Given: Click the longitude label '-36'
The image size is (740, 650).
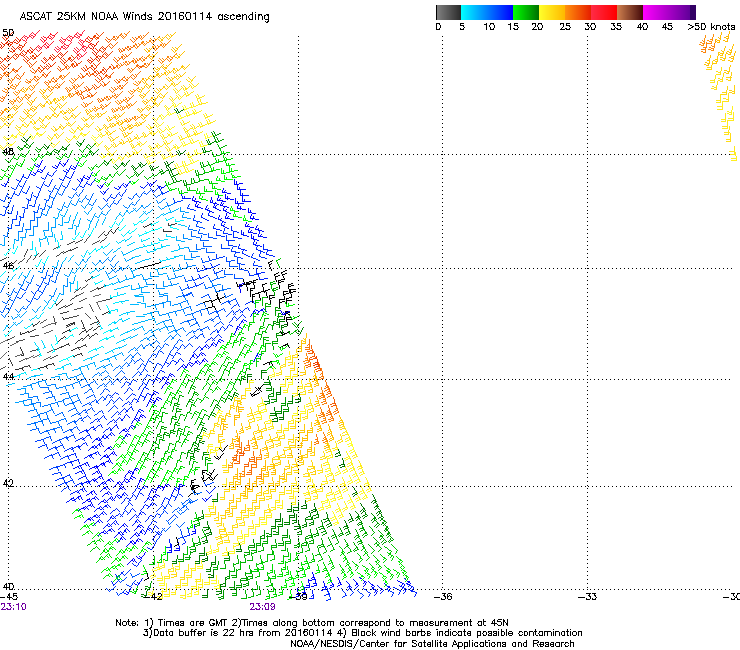Looking at the screenshot, I should [443, 597].
